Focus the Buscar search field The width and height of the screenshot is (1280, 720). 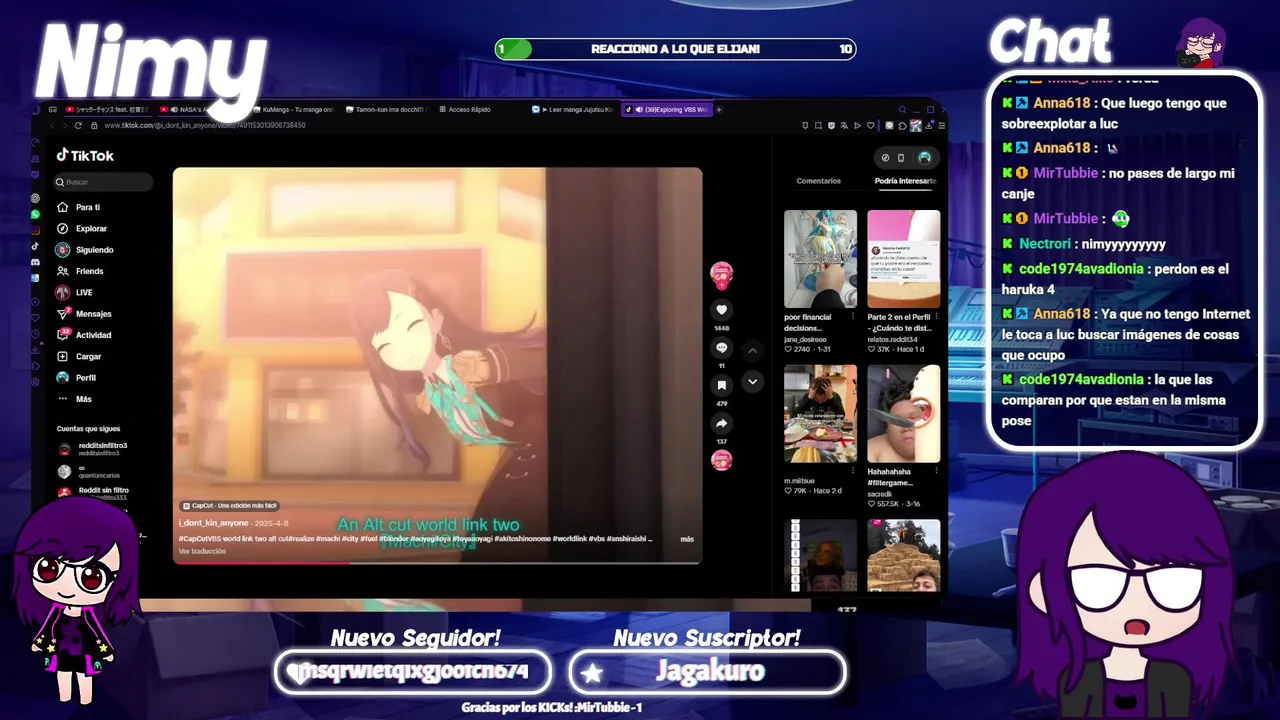point(104,182)
